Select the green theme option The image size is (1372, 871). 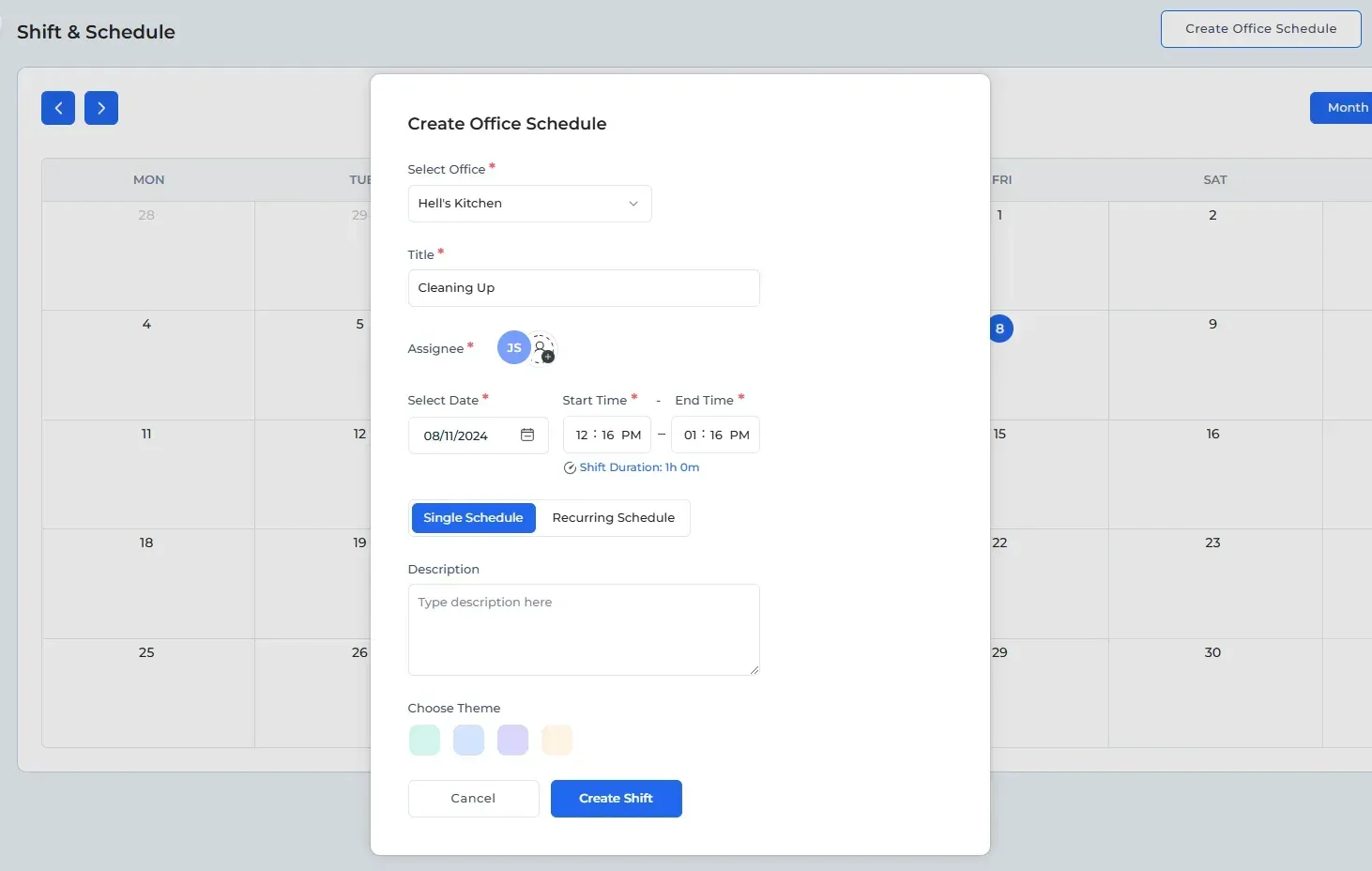tap(424, 740)
